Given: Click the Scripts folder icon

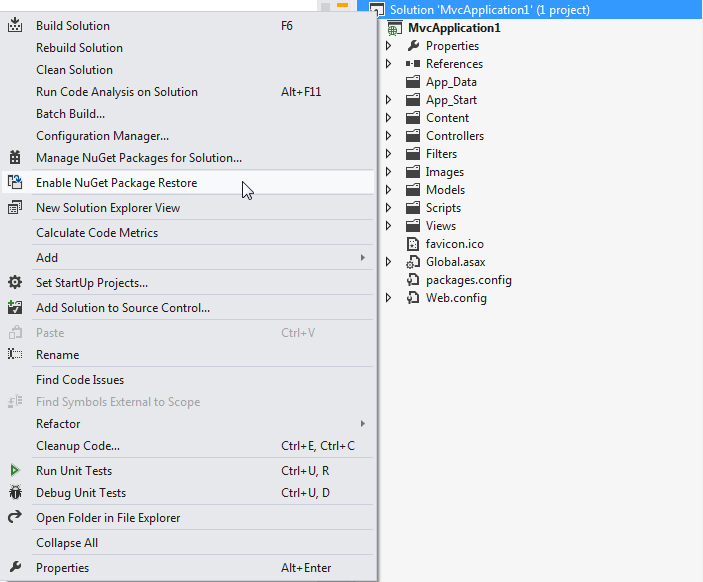Looking at the screenshot, I should pos(413,208).
